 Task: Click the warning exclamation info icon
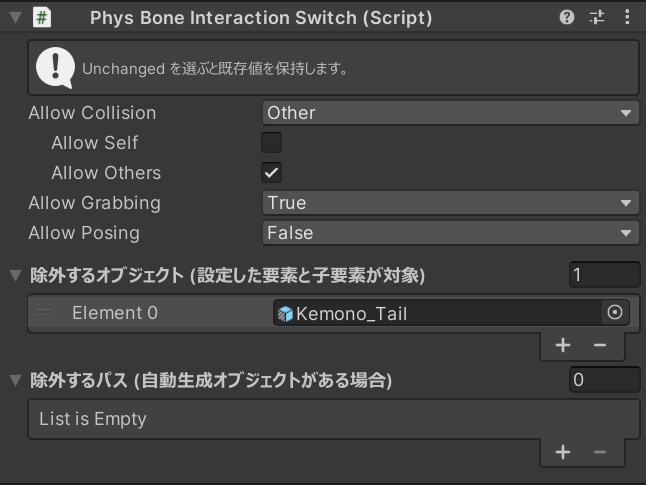(x=56, y=67)
